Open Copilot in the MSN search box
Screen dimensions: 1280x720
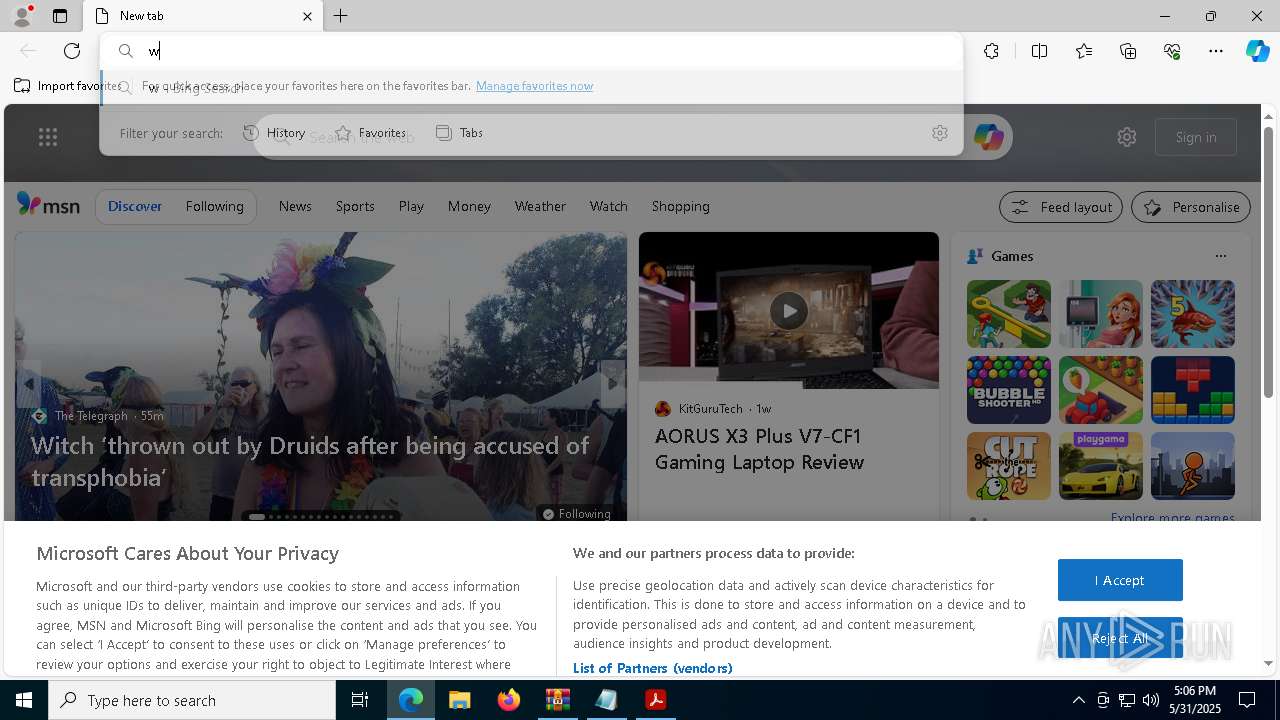click(x=988, y=137)
